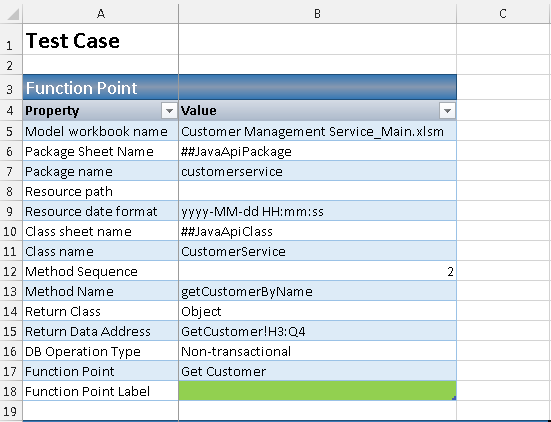Image resolution: width=551 pixels, height=422 pixels.
Task: Select the blue Function Point banner cell
Action: click(101, 87)
